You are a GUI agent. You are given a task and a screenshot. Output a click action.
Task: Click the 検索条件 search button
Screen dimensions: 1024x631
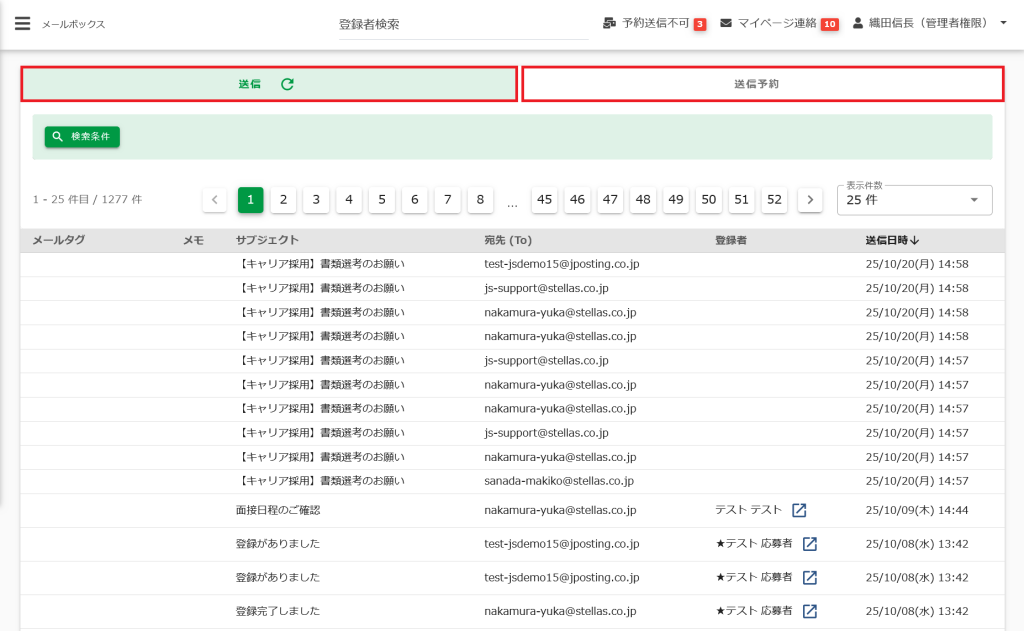[82, 137]
